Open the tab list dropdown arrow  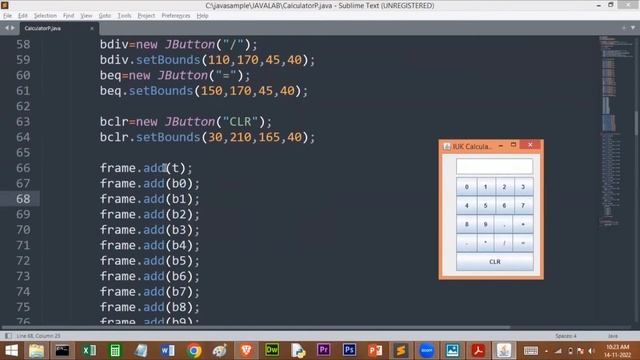[x=633, y=28]
